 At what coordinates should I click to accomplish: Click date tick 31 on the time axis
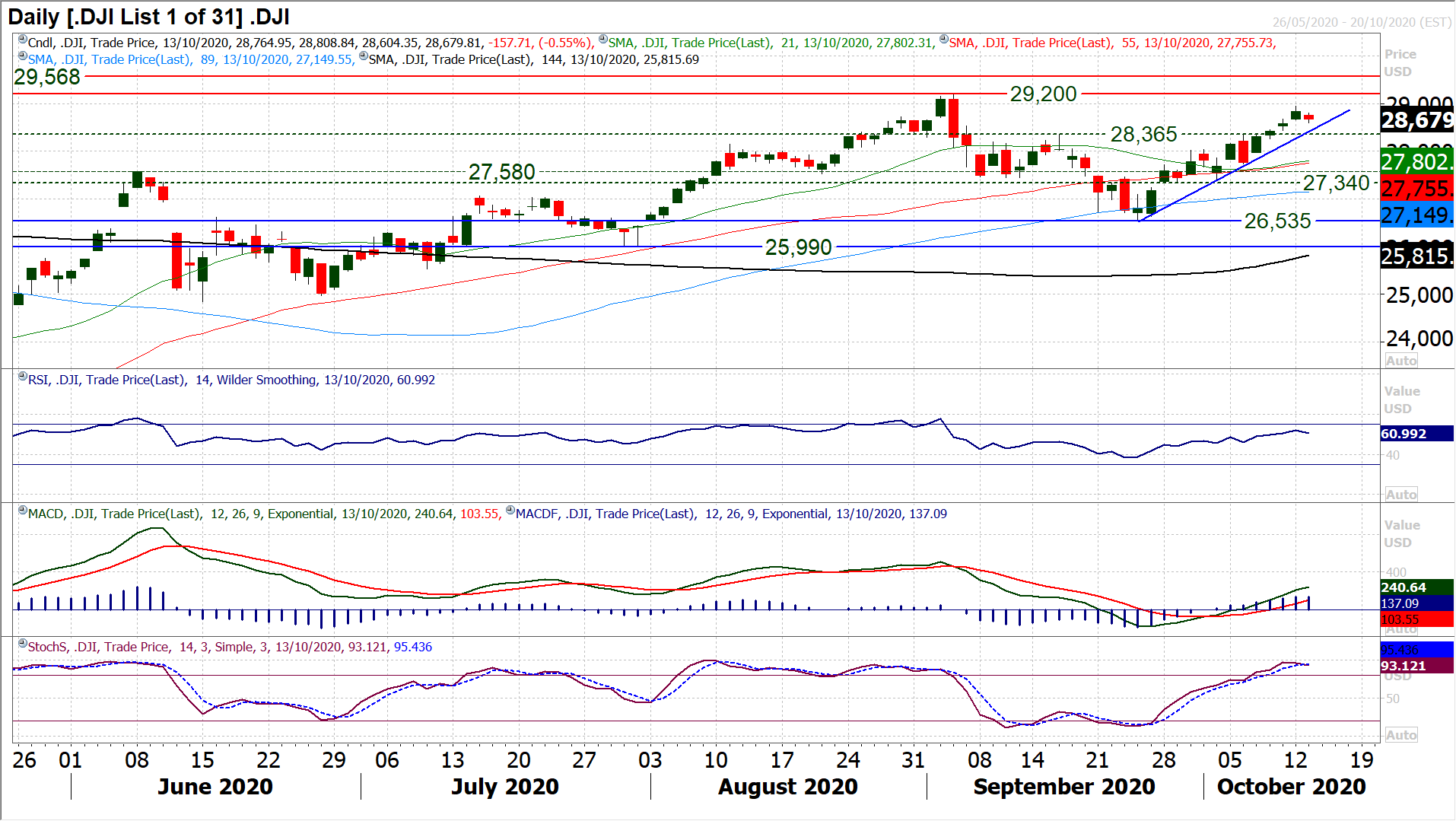pyautogui.click(x=913, y=759)
